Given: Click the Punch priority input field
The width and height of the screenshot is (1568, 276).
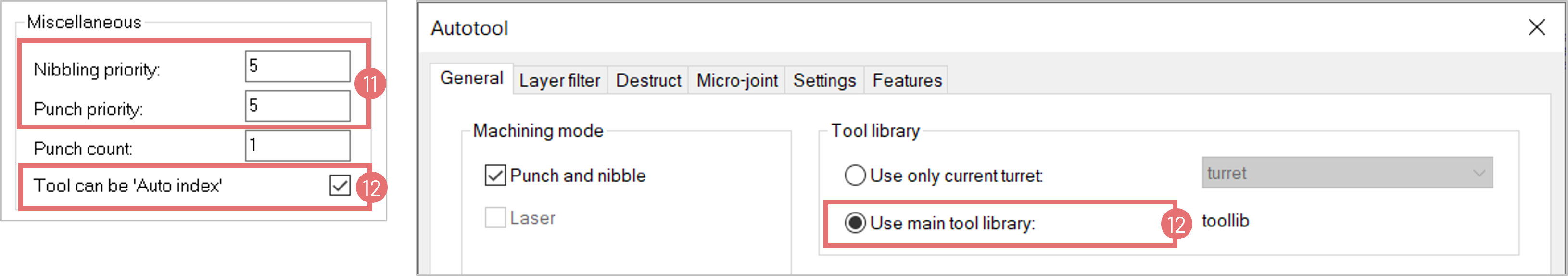Looking at the screenshot, I should tap(297, 106).
